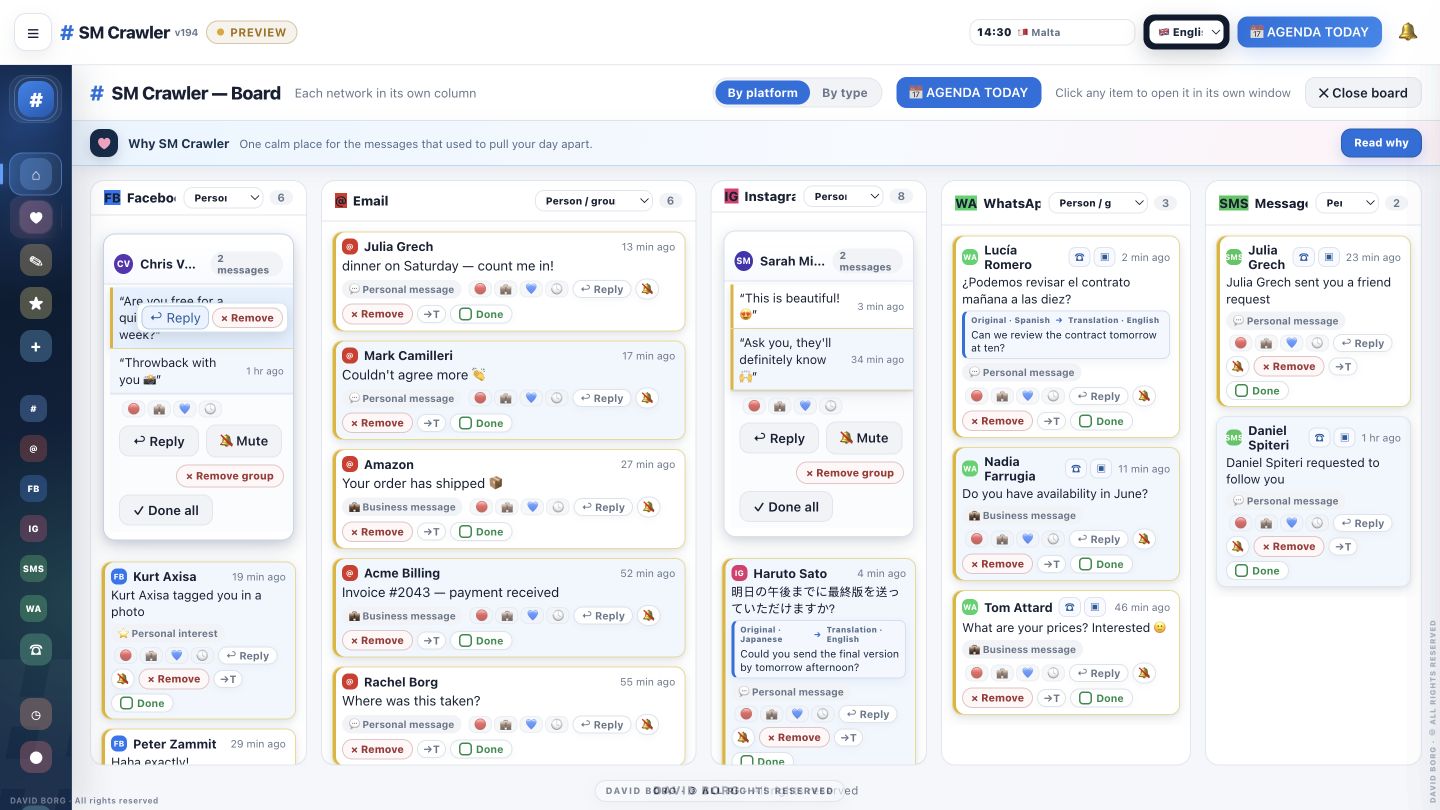Mute the Chris V. Facebook group

point(244,441)
